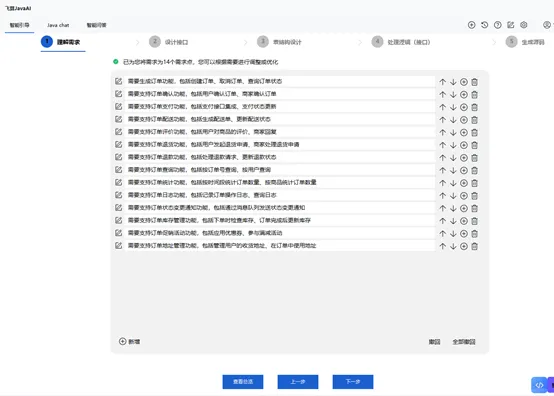The height and width of the screenshot is (396, 554).
Task: Switch to the Java chat tab
Action: pos(58,25)
